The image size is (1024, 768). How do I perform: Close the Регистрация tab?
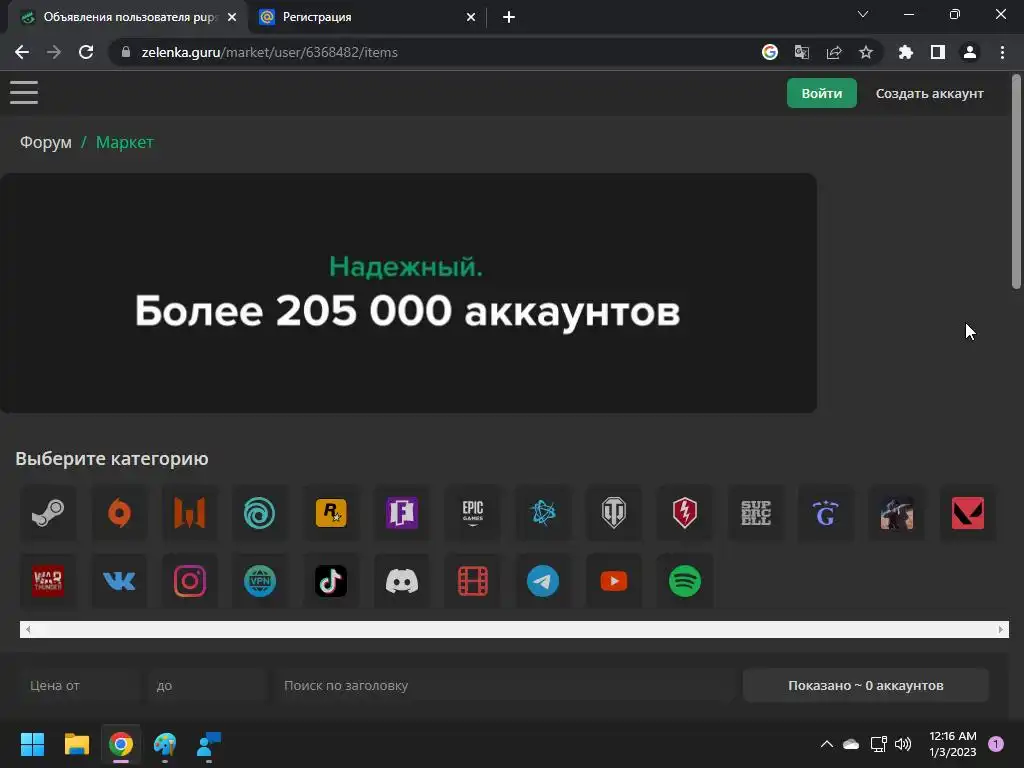click(x=471, y=17)
